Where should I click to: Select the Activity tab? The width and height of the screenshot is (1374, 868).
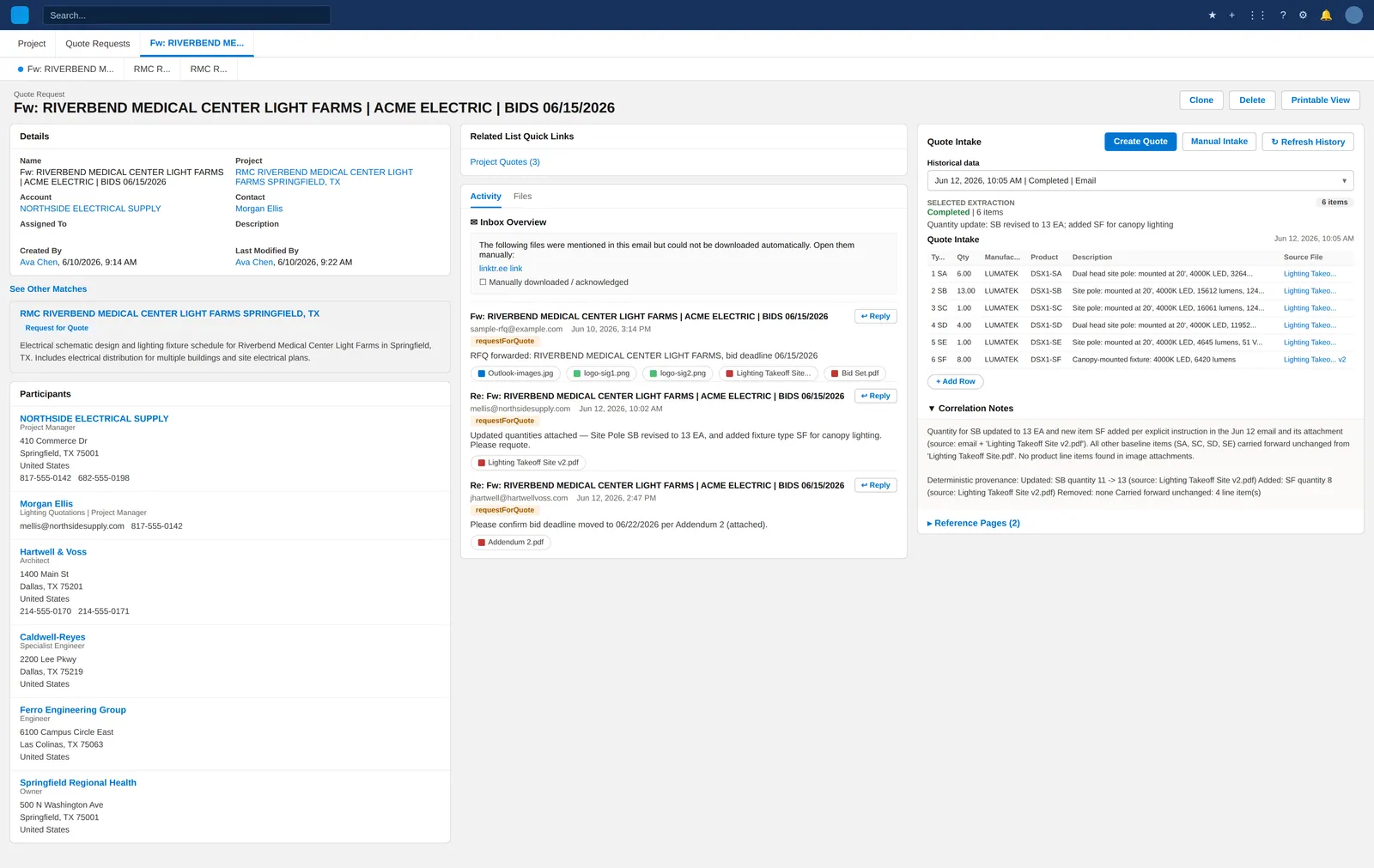(x=485, y=197)
